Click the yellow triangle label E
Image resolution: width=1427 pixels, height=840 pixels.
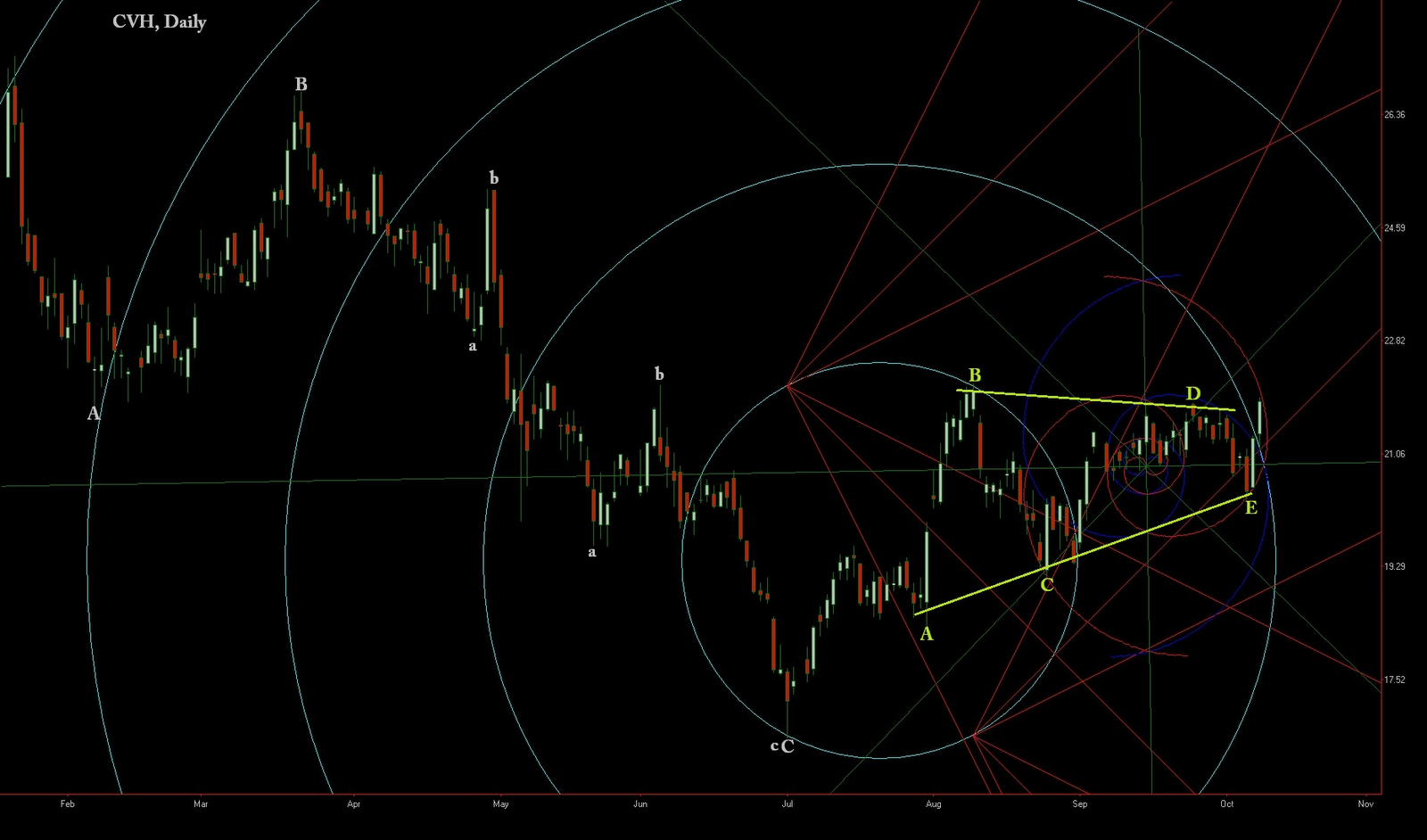point(1251,507)
